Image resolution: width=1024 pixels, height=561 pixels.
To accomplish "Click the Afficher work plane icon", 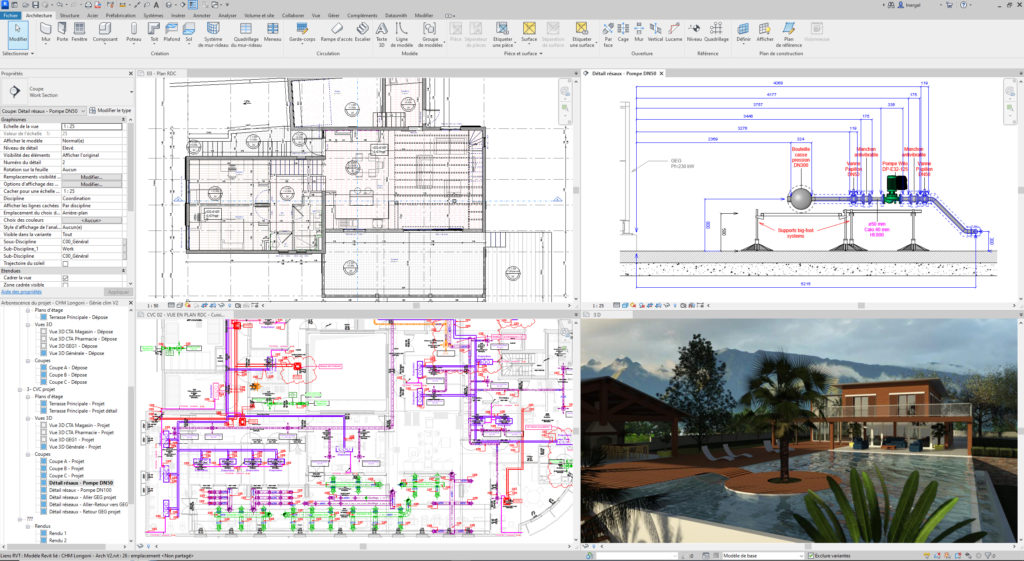I will pos(765,32).
